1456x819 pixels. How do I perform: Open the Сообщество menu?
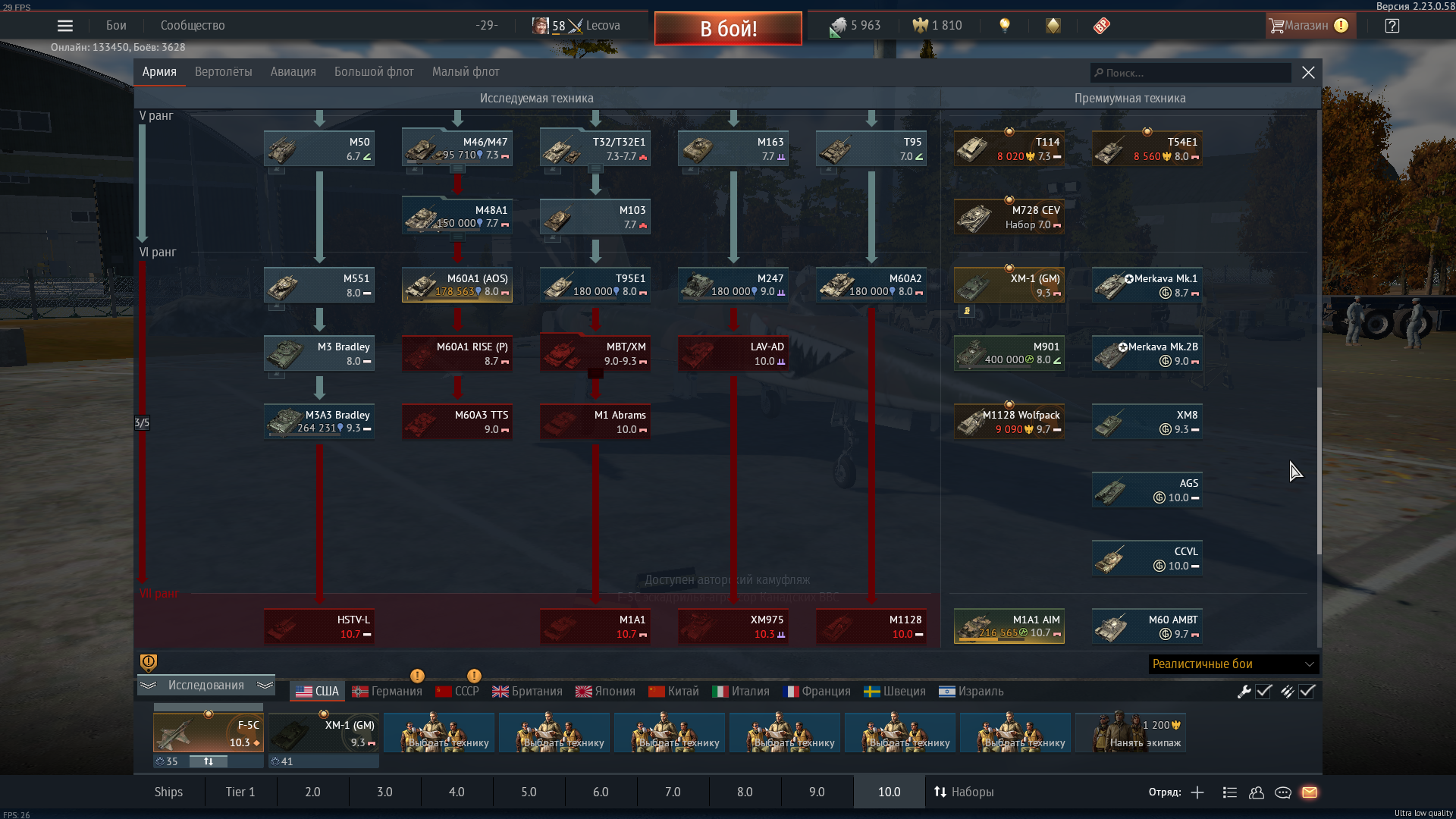click(x=193, y=26)
